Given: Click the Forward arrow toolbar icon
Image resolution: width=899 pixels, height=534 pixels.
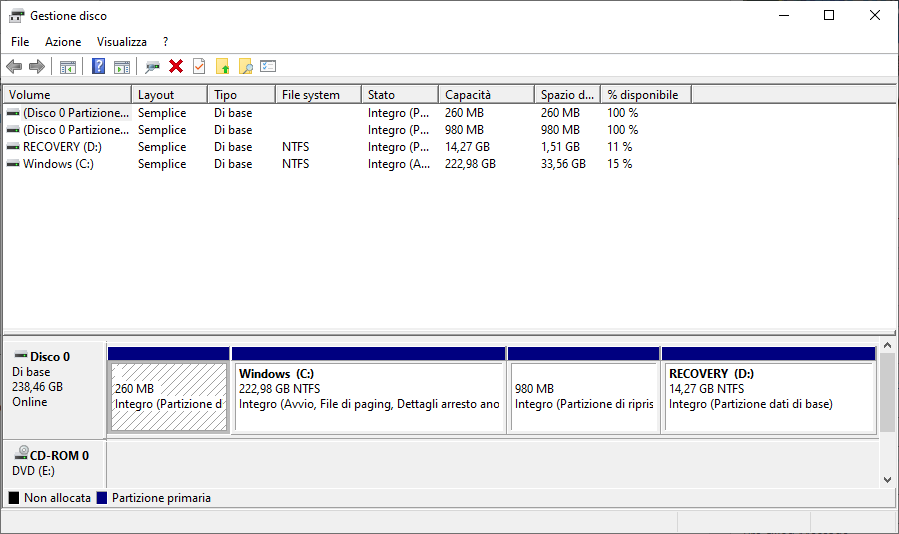Looking at the screenshot, I should pyautogui.click(x=37, y=67).
